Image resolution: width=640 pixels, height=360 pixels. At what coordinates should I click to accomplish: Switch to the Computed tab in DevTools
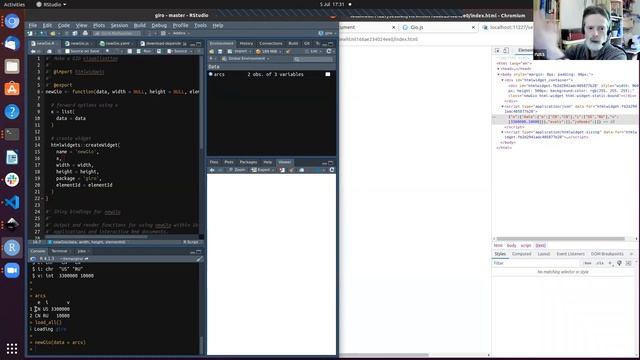click(x=522, y=254)
